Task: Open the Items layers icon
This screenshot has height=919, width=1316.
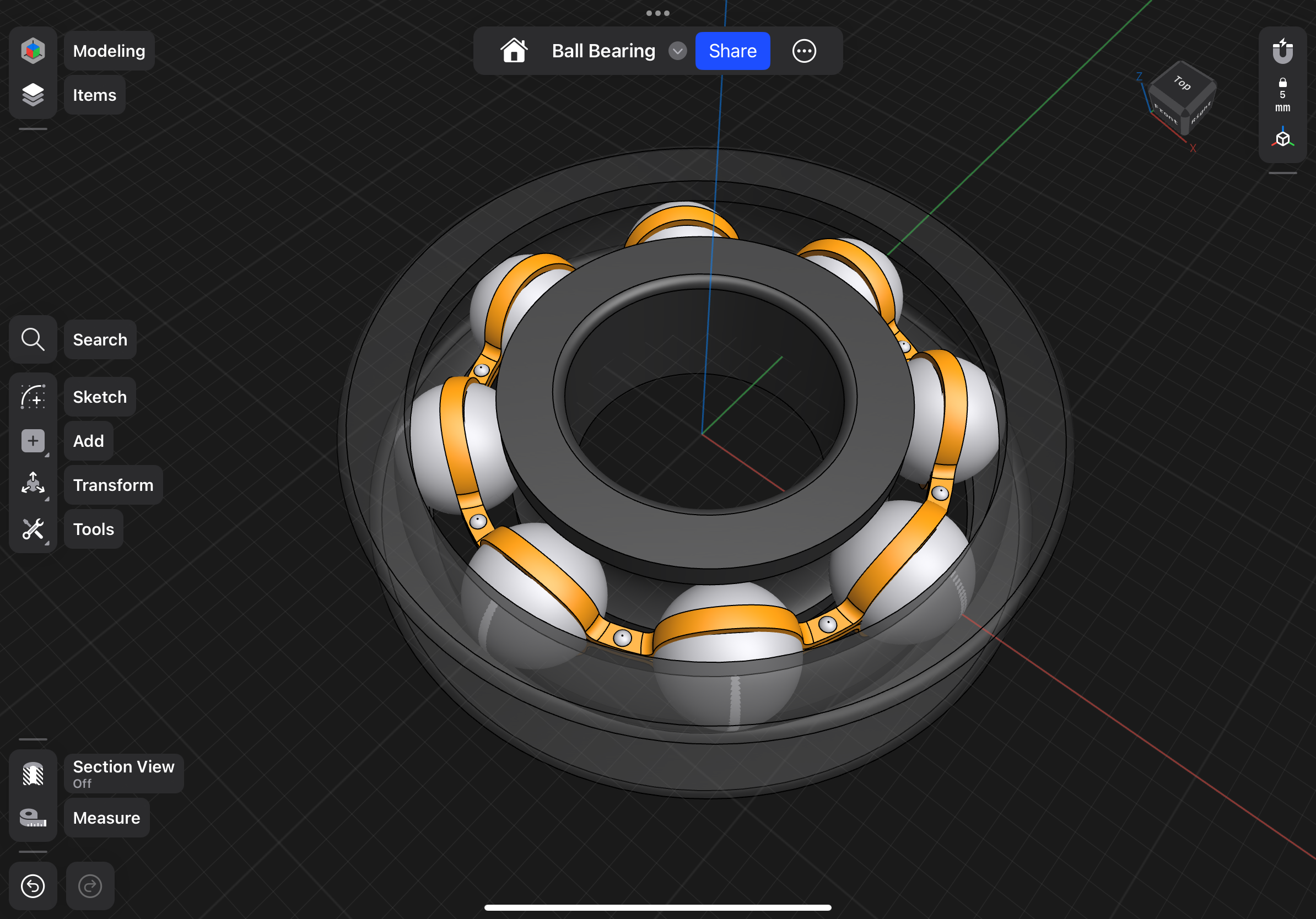Action: [x=33, y=95]
